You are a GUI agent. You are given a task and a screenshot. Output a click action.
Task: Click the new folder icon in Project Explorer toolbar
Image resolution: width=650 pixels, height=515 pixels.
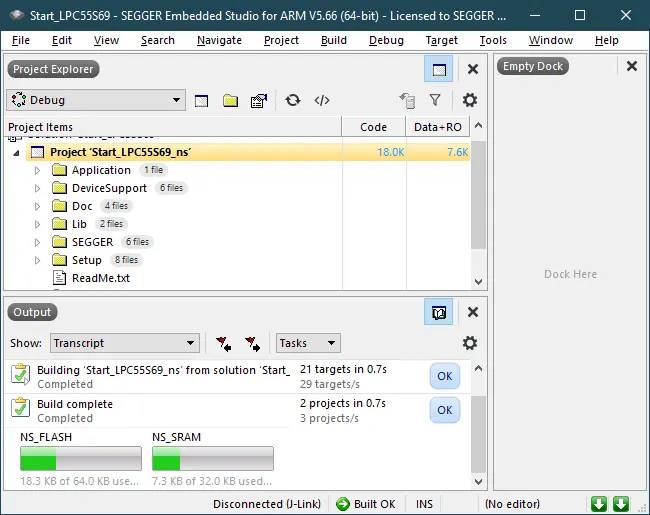click(x=230, y=100)
